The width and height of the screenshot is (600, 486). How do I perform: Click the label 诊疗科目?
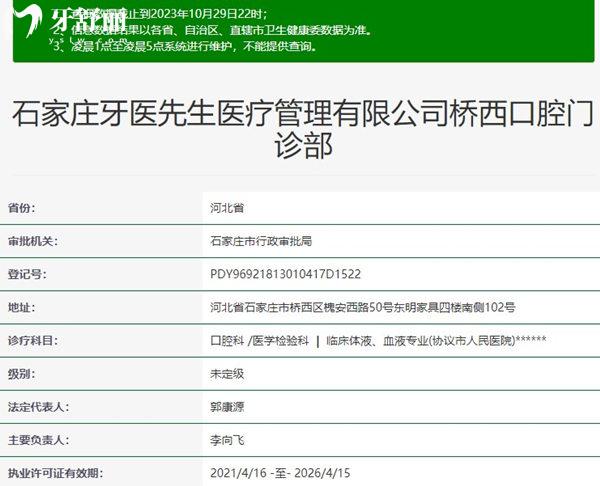point(33,340)
